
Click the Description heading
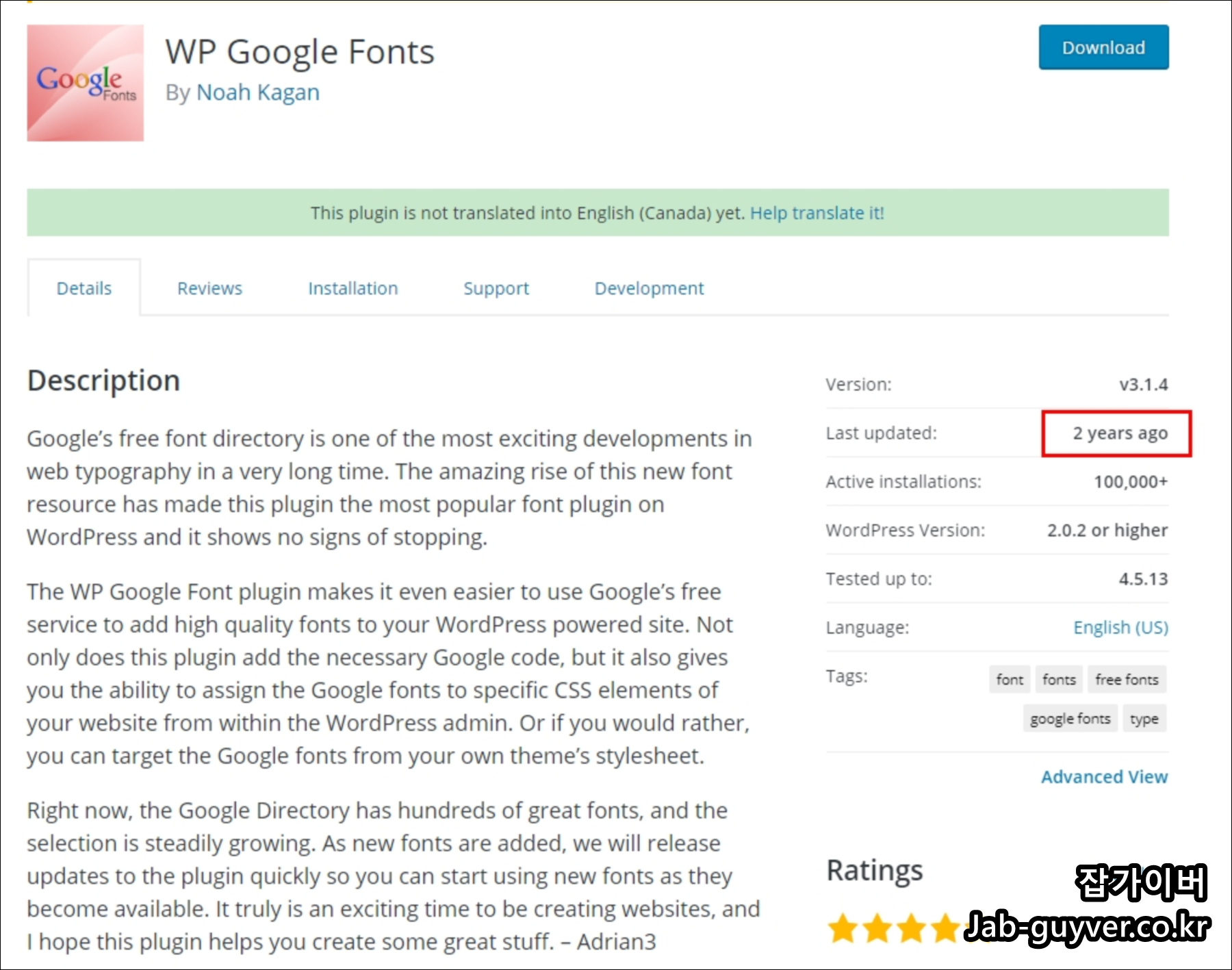[x=103, y=381]
